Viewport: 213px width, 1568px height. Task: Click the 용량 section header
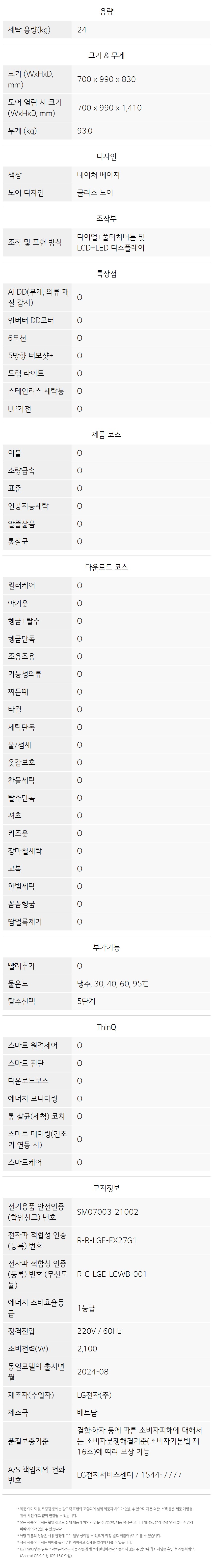click(x=106, y=12)
